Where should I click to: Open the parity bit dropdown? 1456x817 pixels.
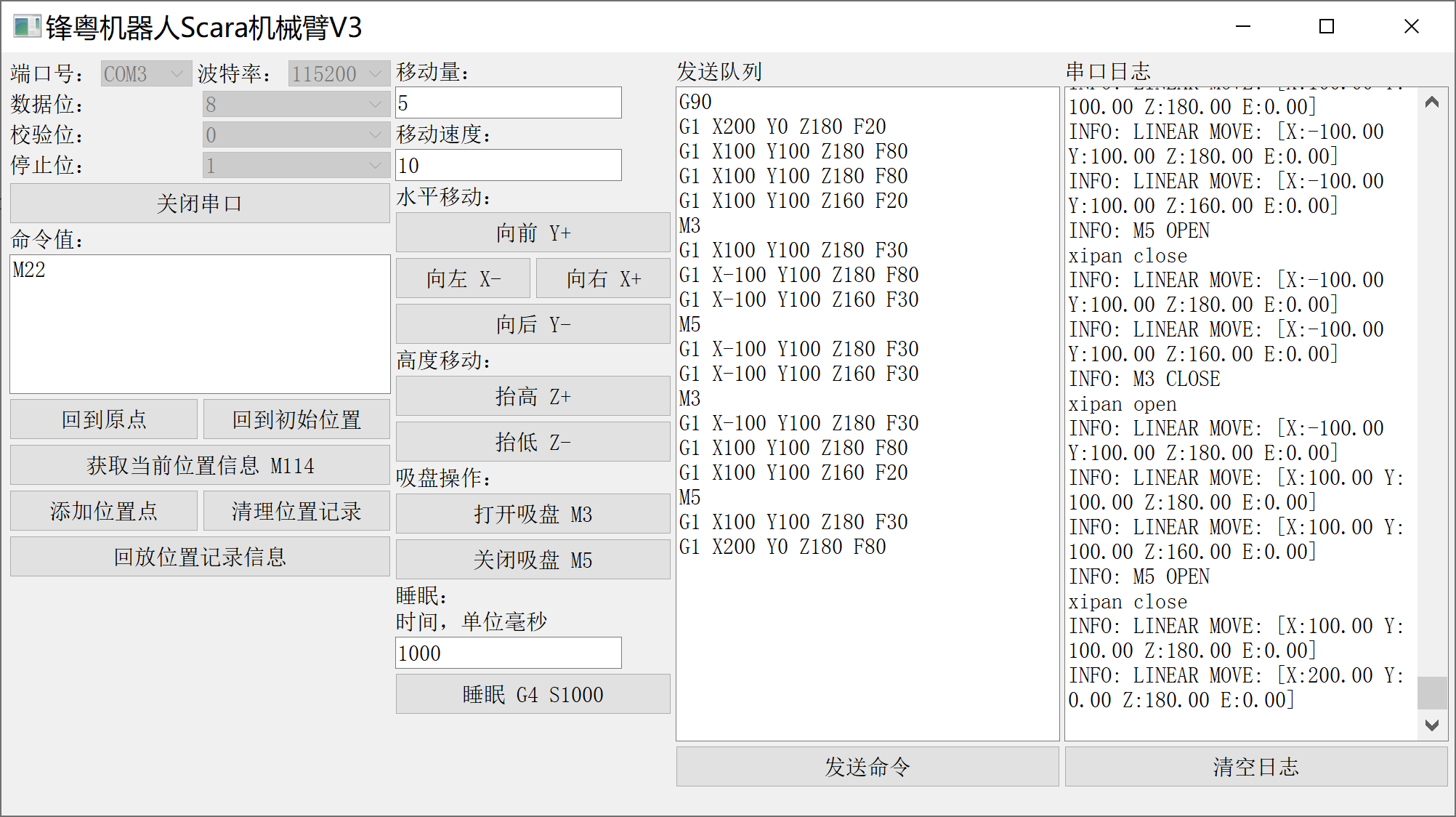(x=295, y=135)
